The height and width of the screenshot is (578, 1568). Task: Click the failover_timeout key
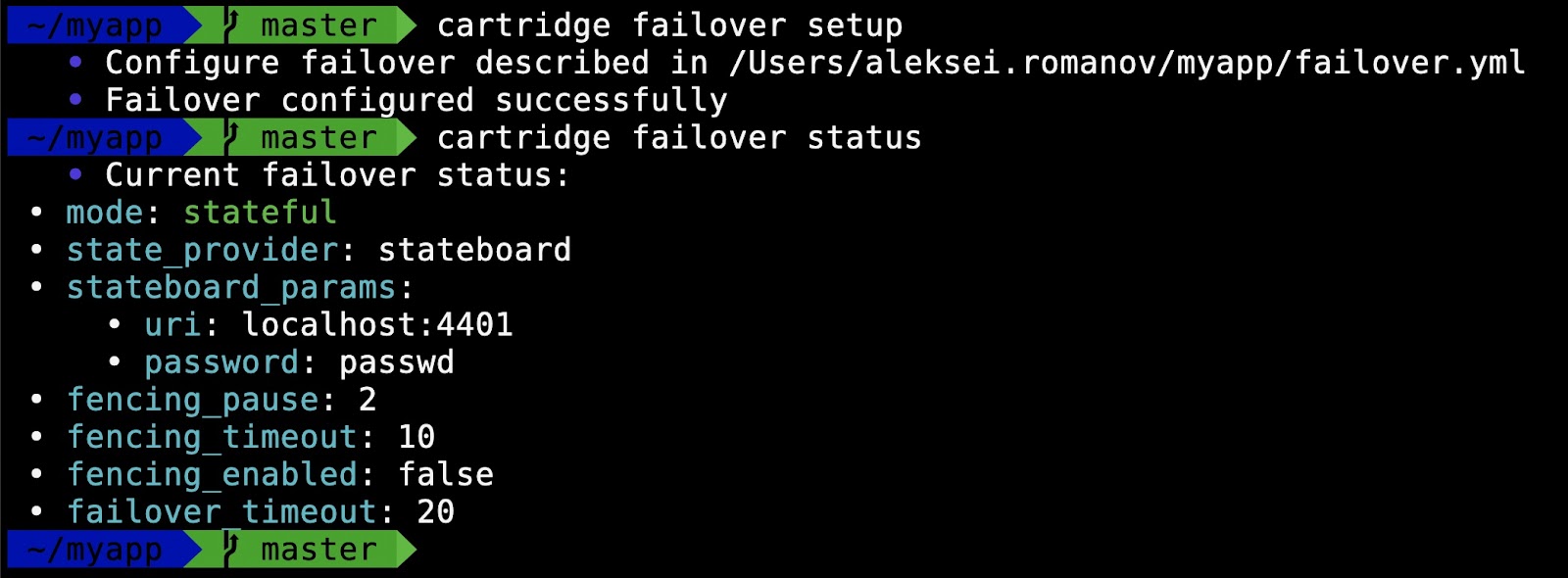221,511
